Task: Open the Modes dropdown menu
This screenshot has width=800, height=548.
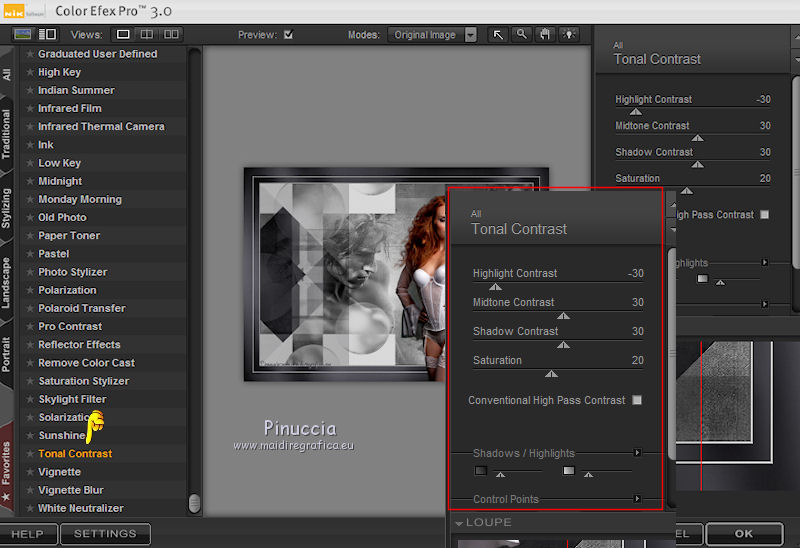Action: (x=470, y=35)
